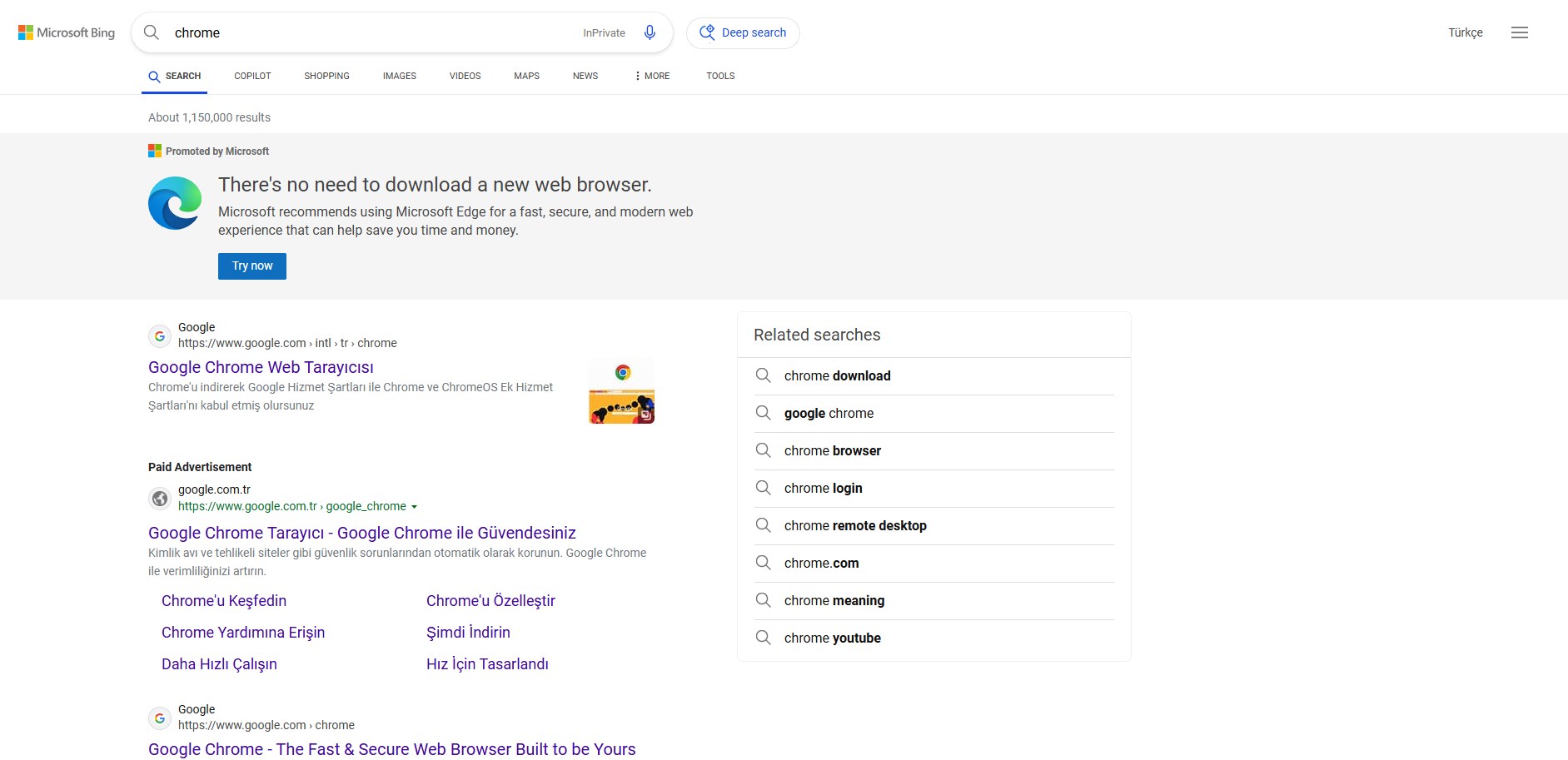Viewport: 1568px width, 760px height.
Task: Open the NEWS tab
Action: pyautogui.click(x=585, y=76)
